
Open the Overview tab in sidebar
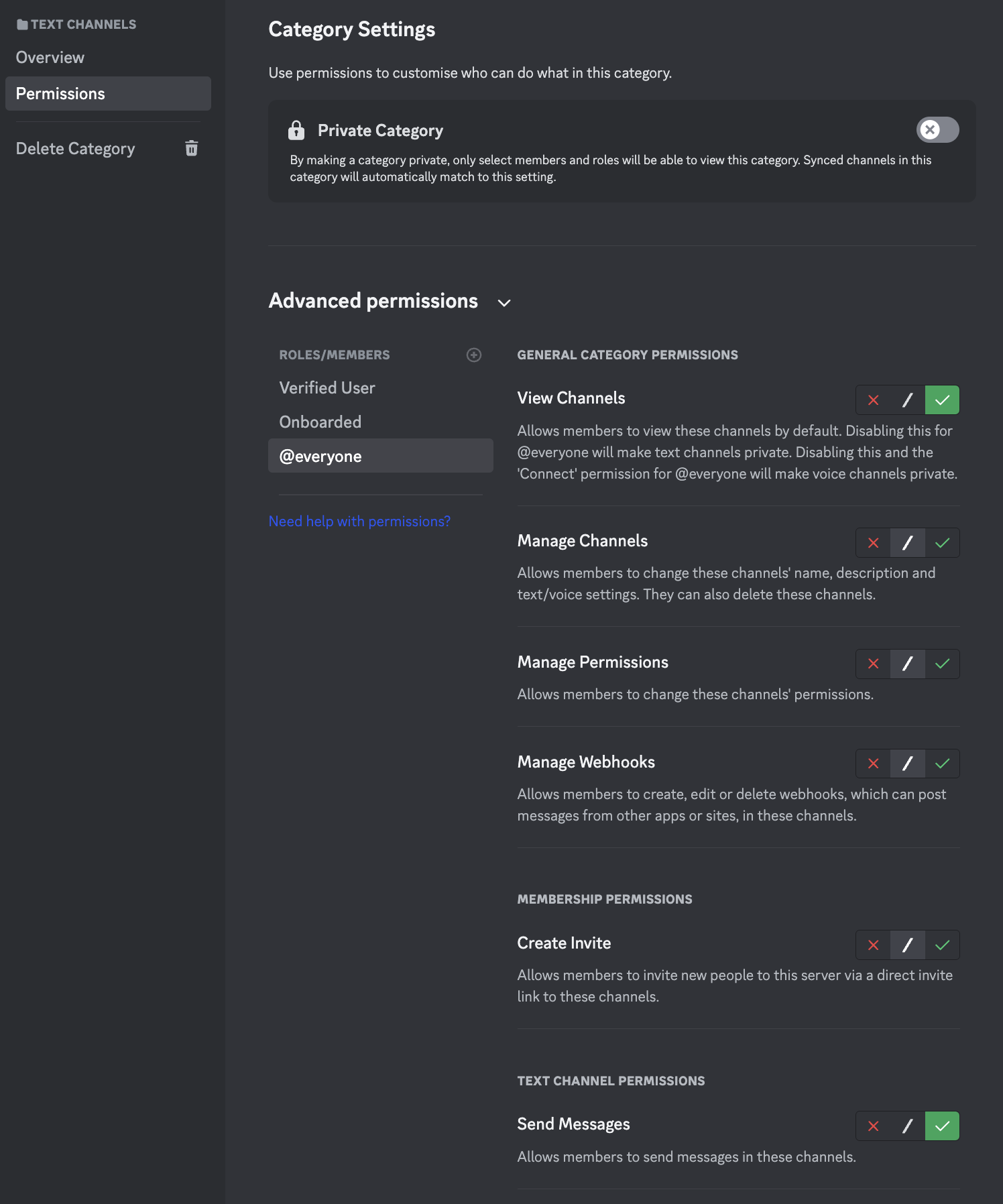point(50,58)
